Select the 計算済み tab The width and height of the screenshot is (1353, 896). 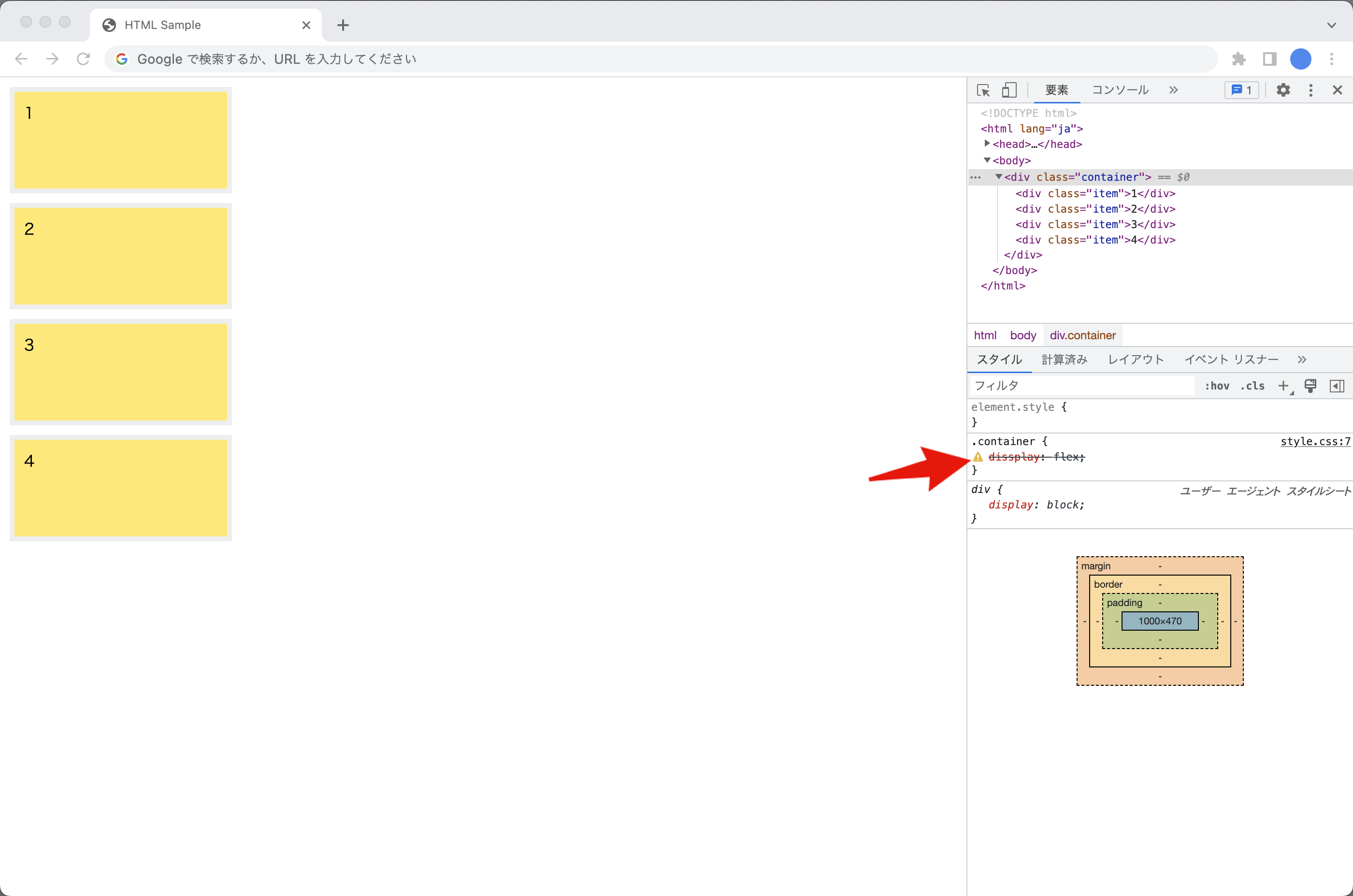click(x=1065, y=360)
